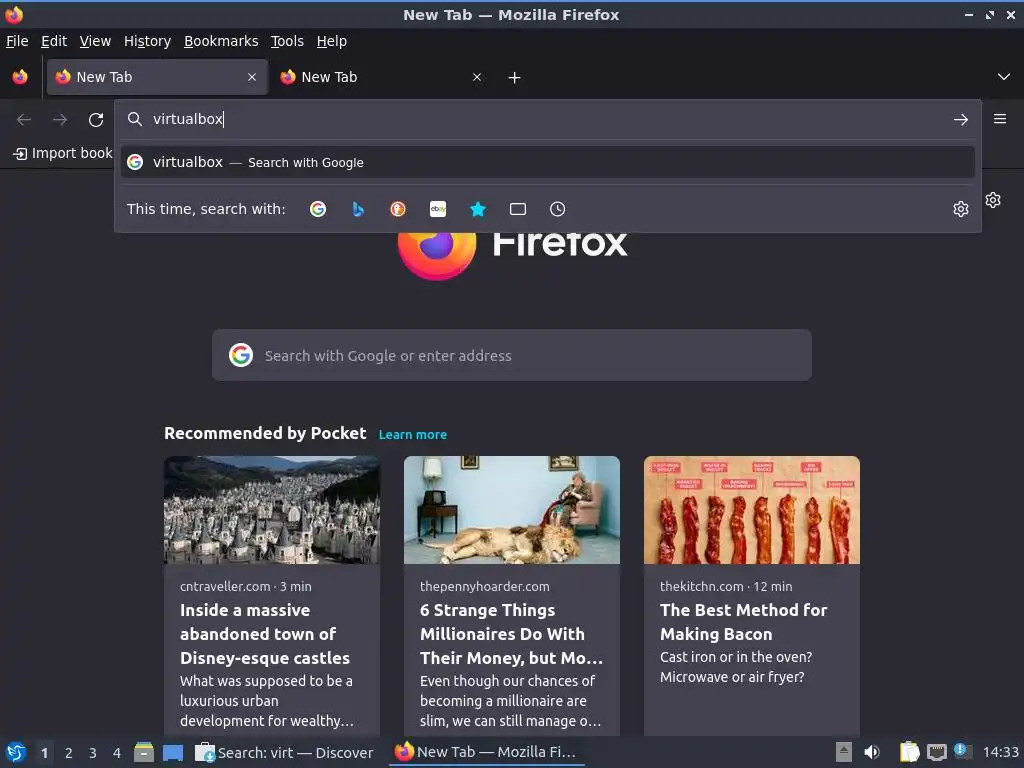Open the Firefox hamburger application menu
The image size is (1024, 768).
coord(1000,119)
